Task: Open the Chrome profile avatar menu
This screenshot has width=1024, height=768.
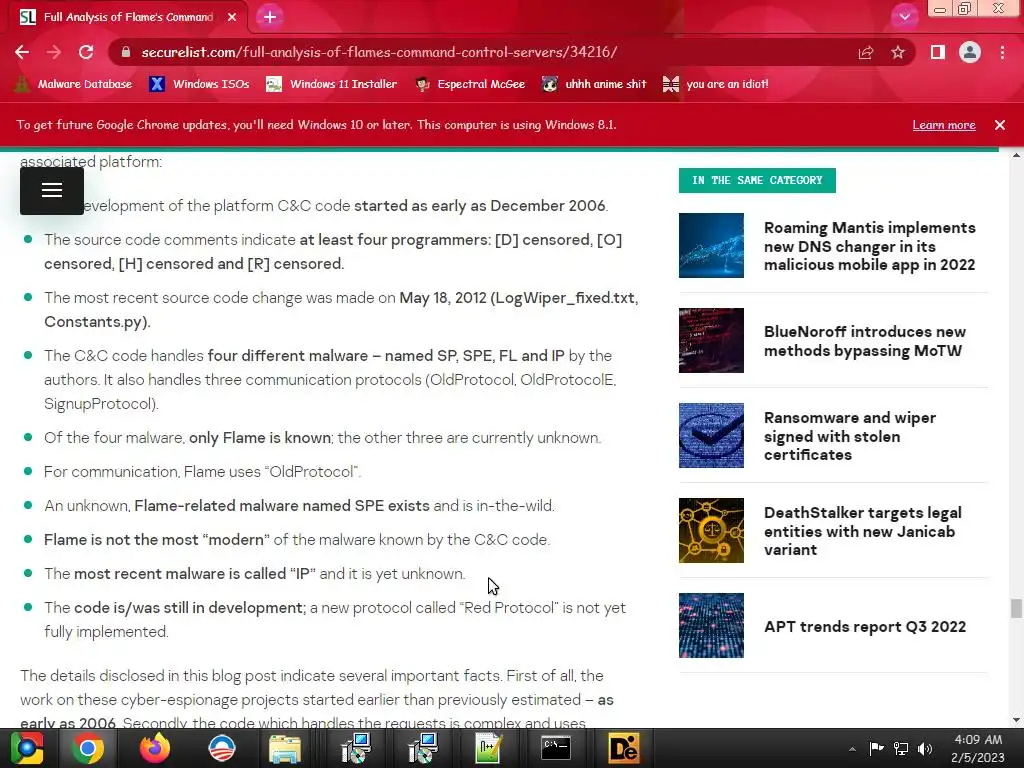Action: click(x=970, y=52)
